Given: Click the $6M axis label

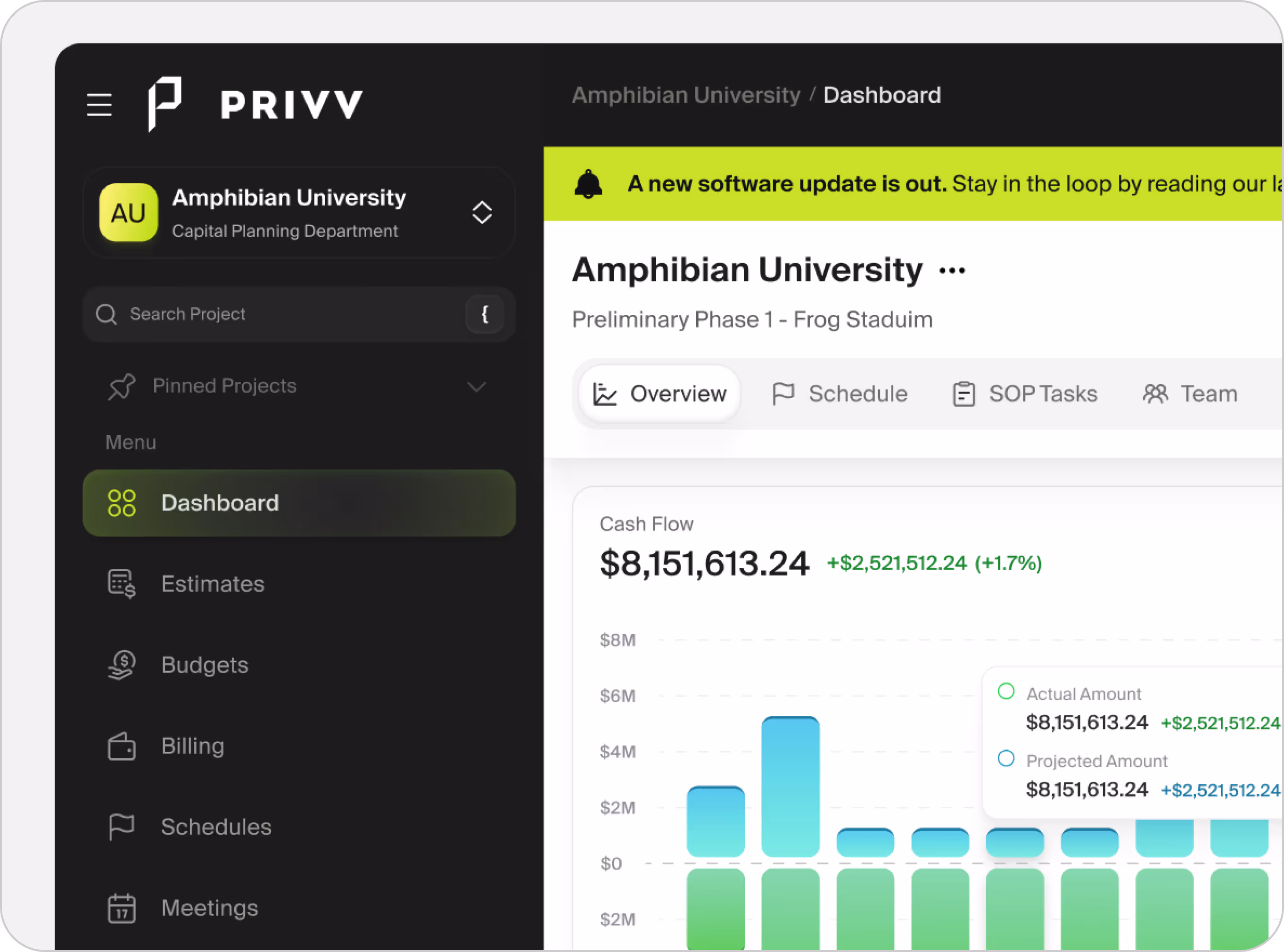Looking at the screenshot, I should [x=617, y=696].
